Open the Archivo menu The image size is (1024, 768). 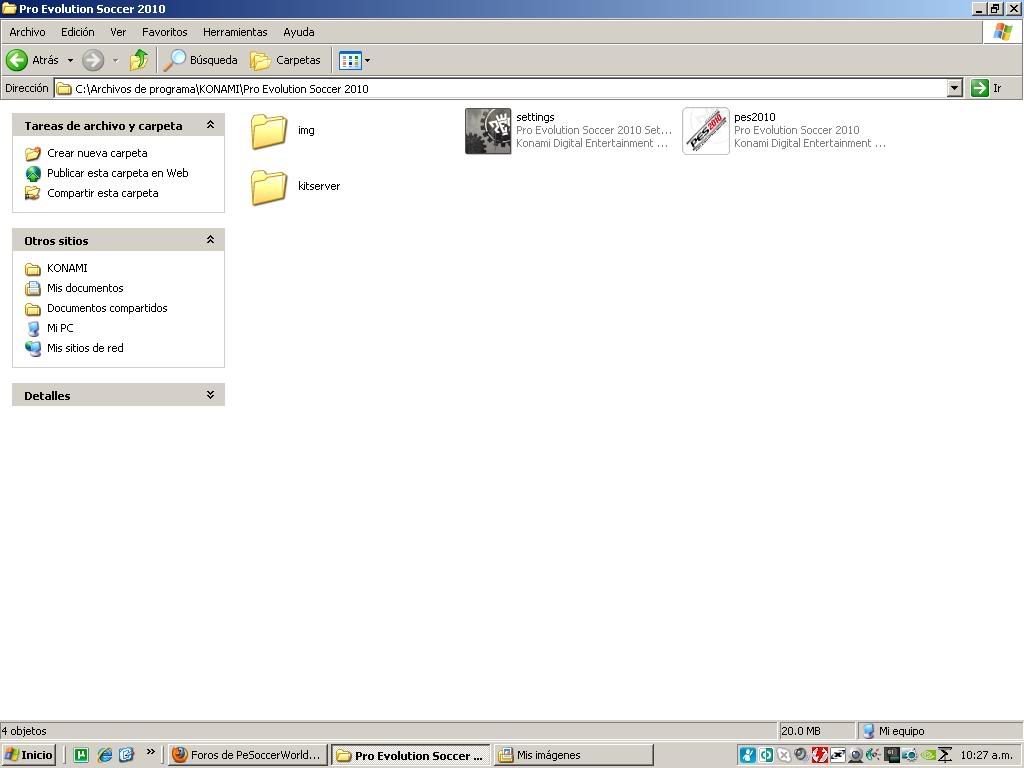(27, 32)
